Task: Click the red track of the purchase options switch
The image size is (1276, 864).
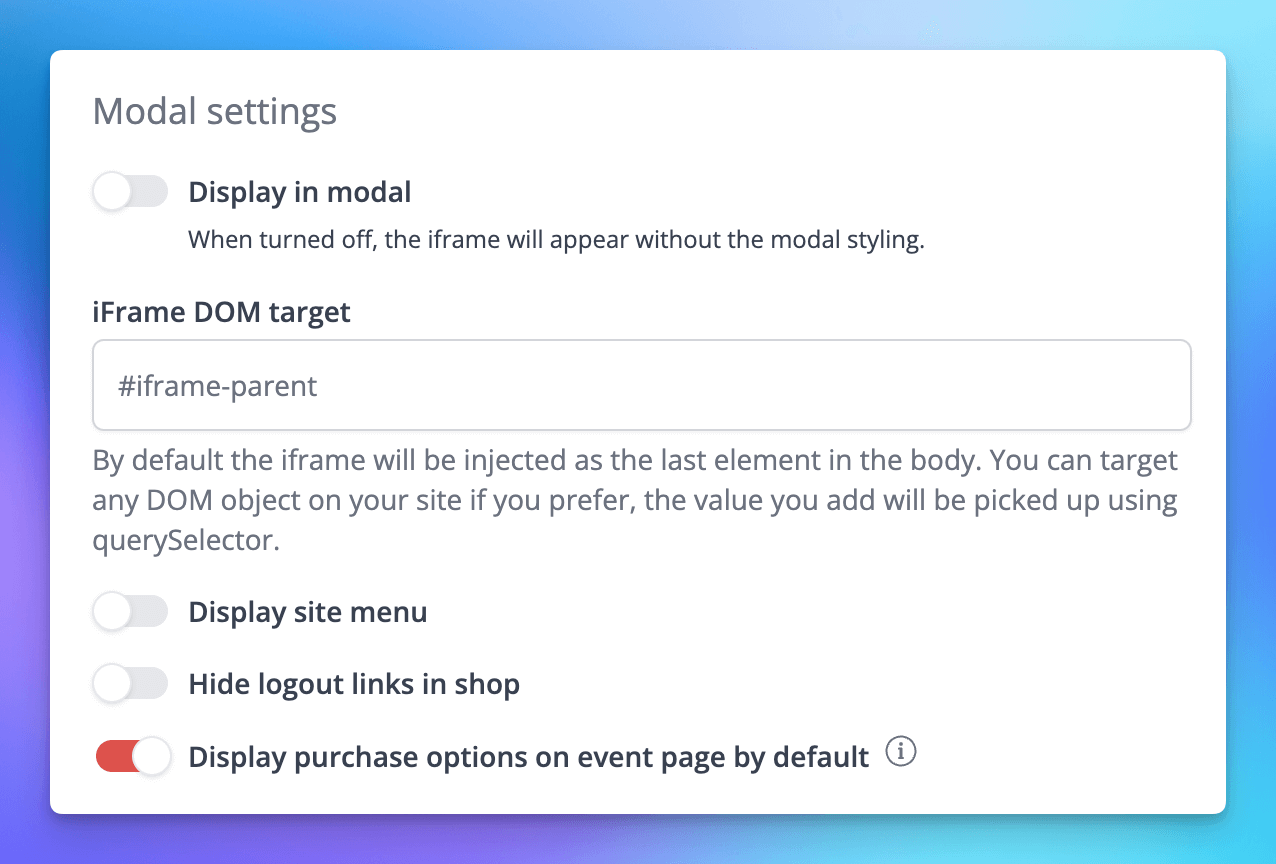Action: [112, 757]
